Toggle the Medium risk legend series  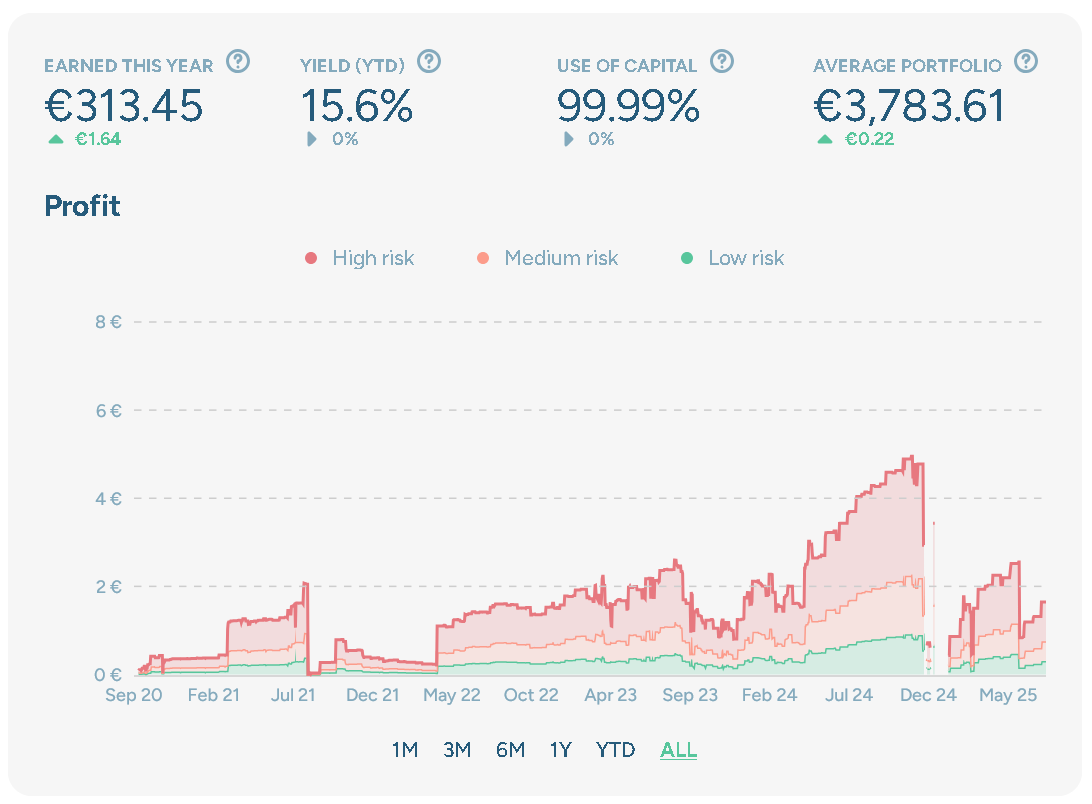point(547,258)
